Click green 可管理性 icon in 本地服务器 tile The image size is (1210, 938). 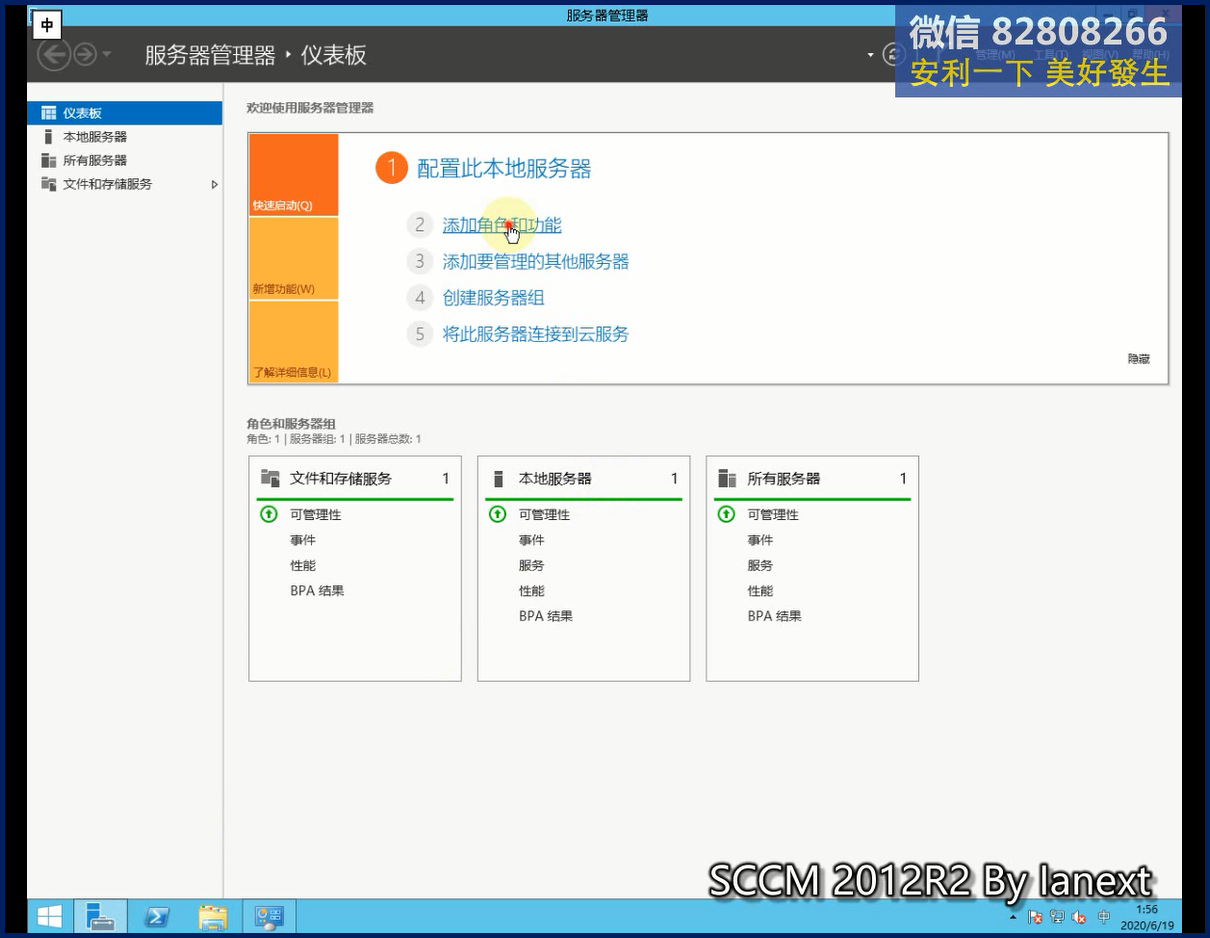(498, 514)
